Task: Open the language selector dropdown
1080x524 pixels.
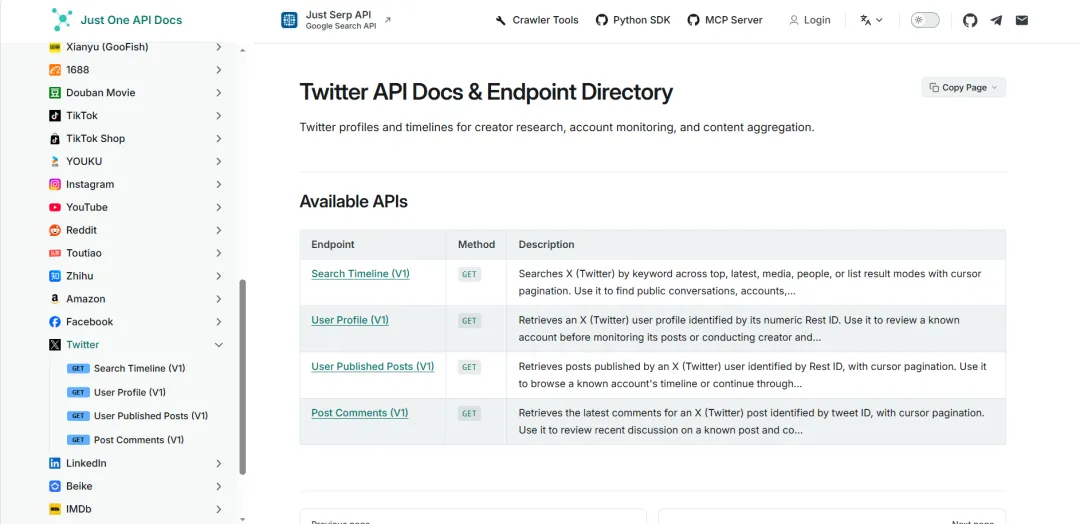Action: click(871, 20)
